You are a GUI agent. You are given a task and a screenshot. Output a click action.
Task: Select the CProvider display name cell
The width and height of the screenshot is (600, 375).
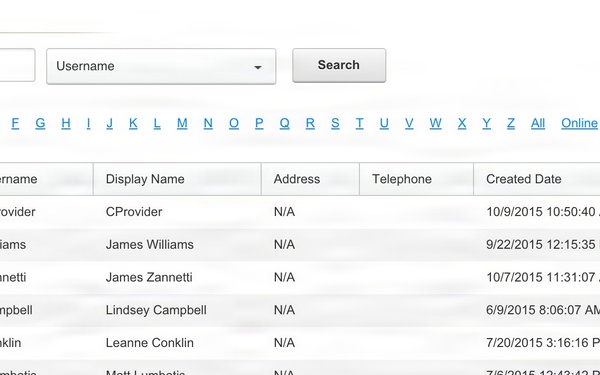click(x=134, y=212)
